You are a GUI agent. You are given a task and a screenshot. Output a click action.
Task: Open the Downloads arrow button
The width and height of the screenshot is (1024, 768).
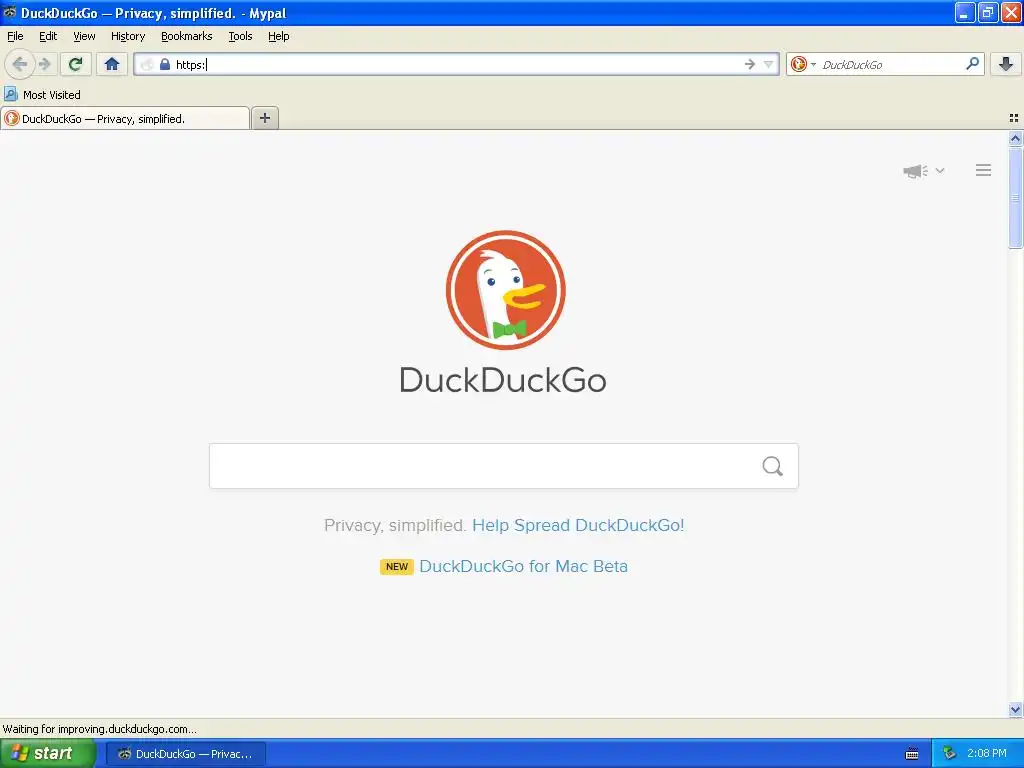tap(1006, 64)
